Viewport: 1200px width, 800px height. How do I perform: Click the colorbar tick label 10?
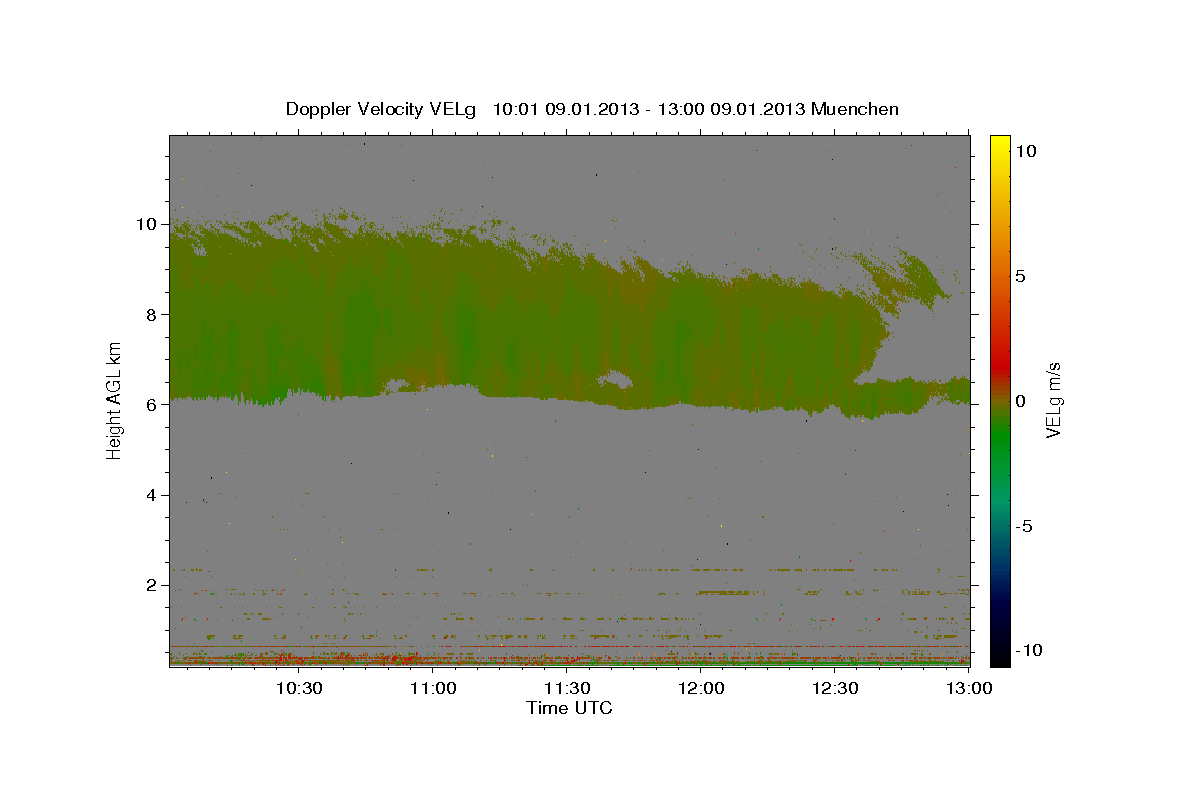pos(1025,151)
